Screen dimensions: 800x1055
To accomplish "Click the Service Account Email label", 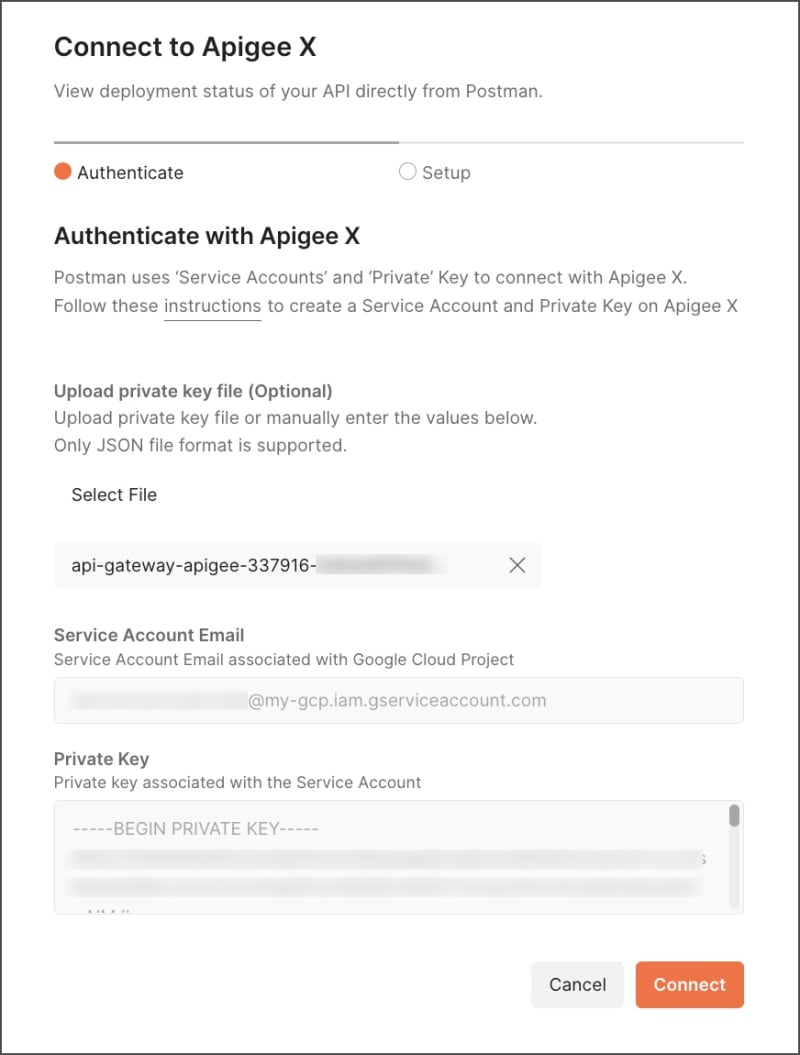I will (x=149, y=635).
